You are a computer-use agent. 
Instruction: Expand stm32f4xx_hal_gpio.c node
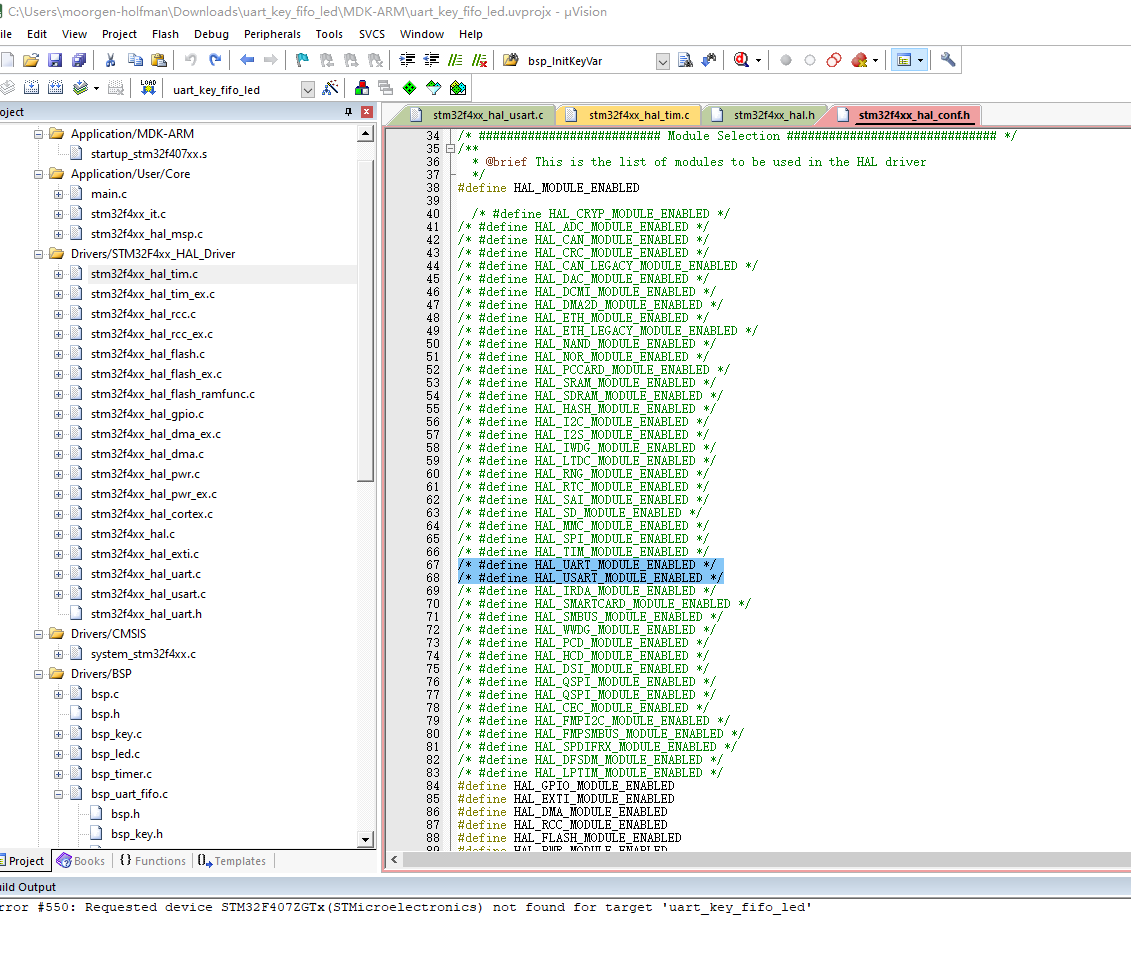(58, 414)
